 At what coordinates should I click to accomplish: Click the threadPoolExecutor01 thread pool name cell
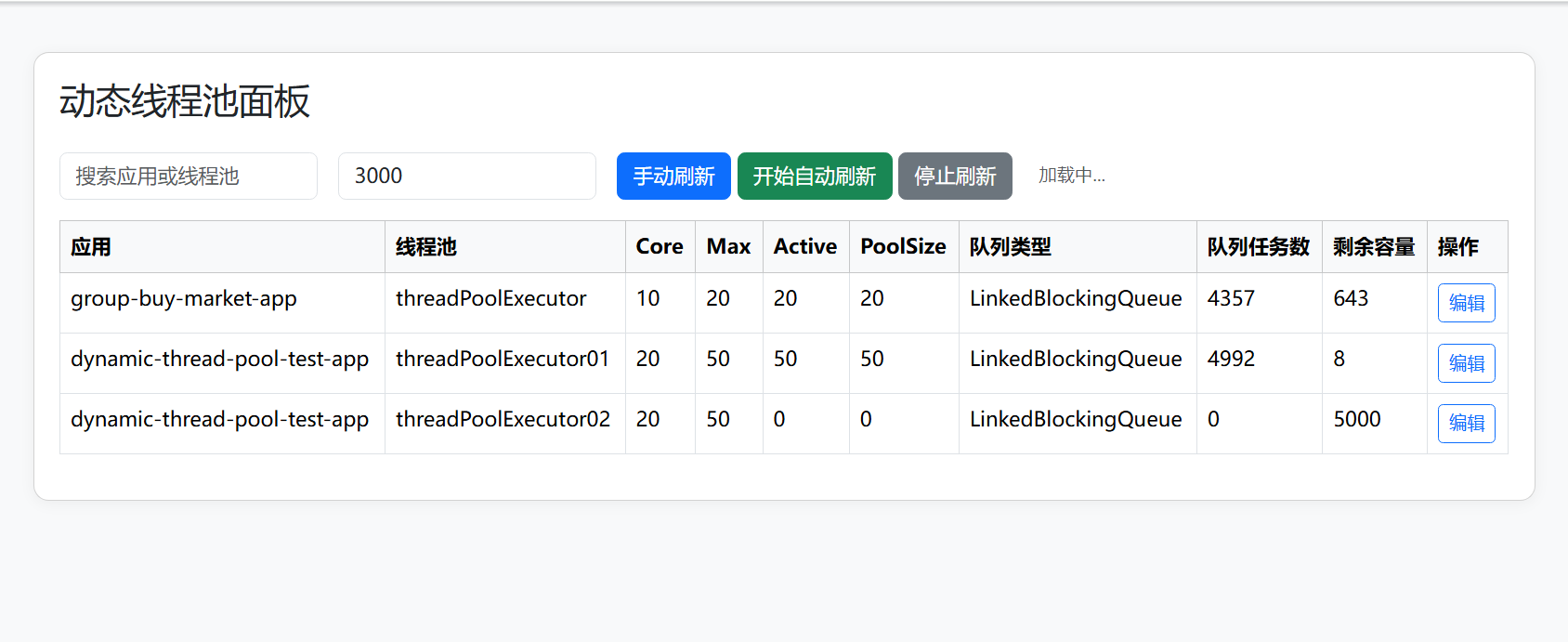503,360
